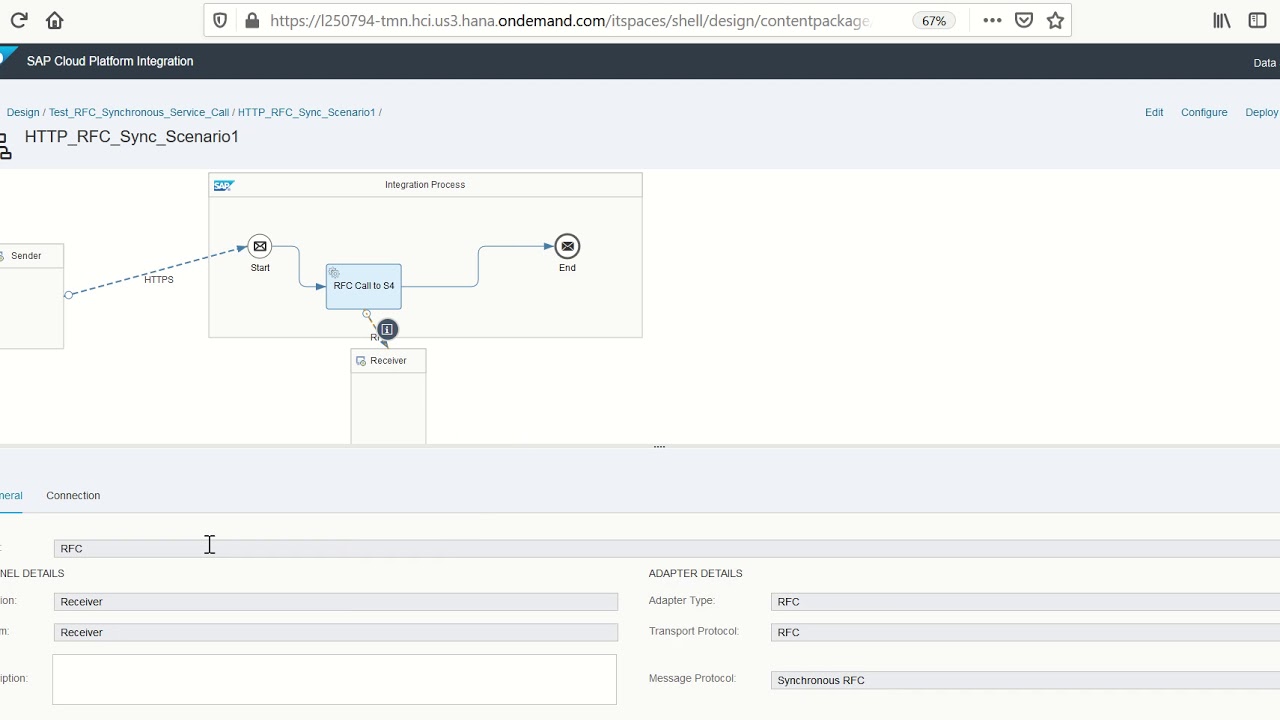Toggle the browser sidebar icon
The height and width of the screenshot is (720, 1280).
coord(1257,20)
